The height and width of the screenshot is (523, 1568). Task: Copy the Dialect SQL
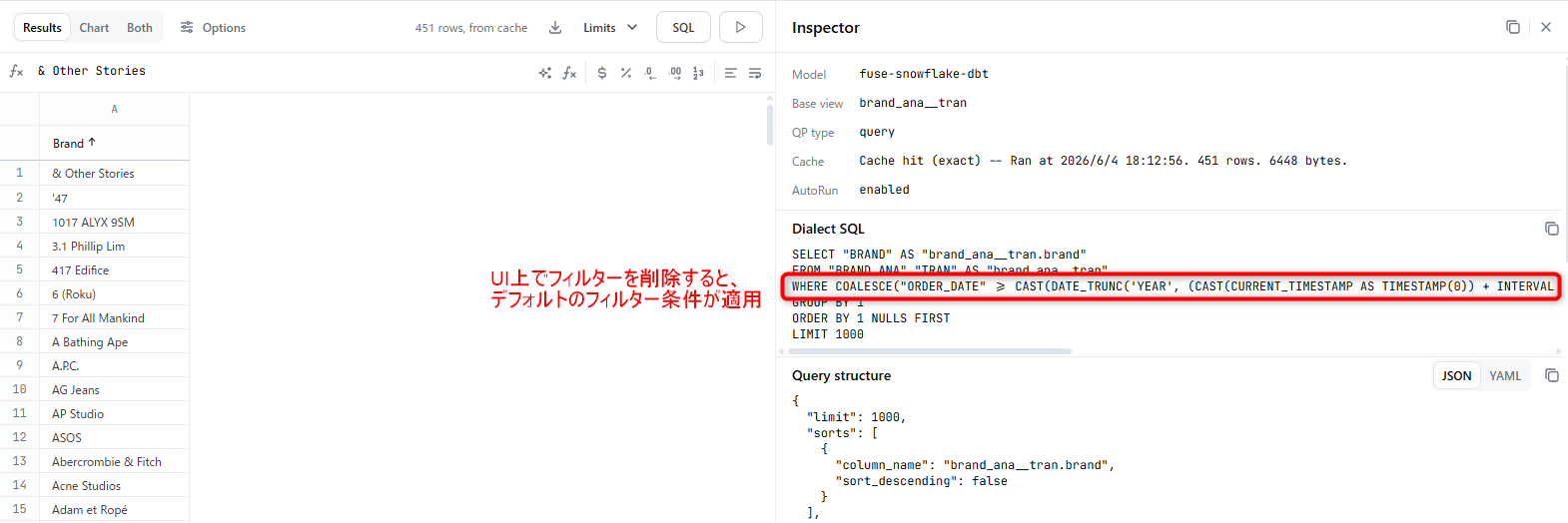point(1551,229)
